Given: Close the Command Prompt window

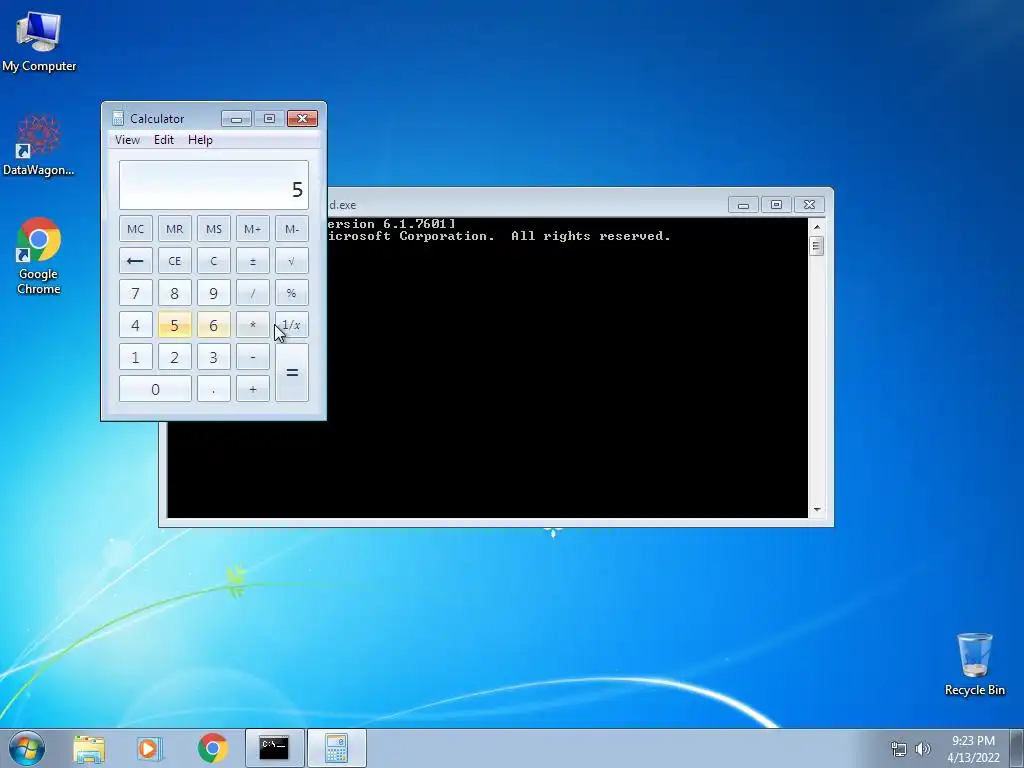Looking at the screenshot, I should coord(809,205).
